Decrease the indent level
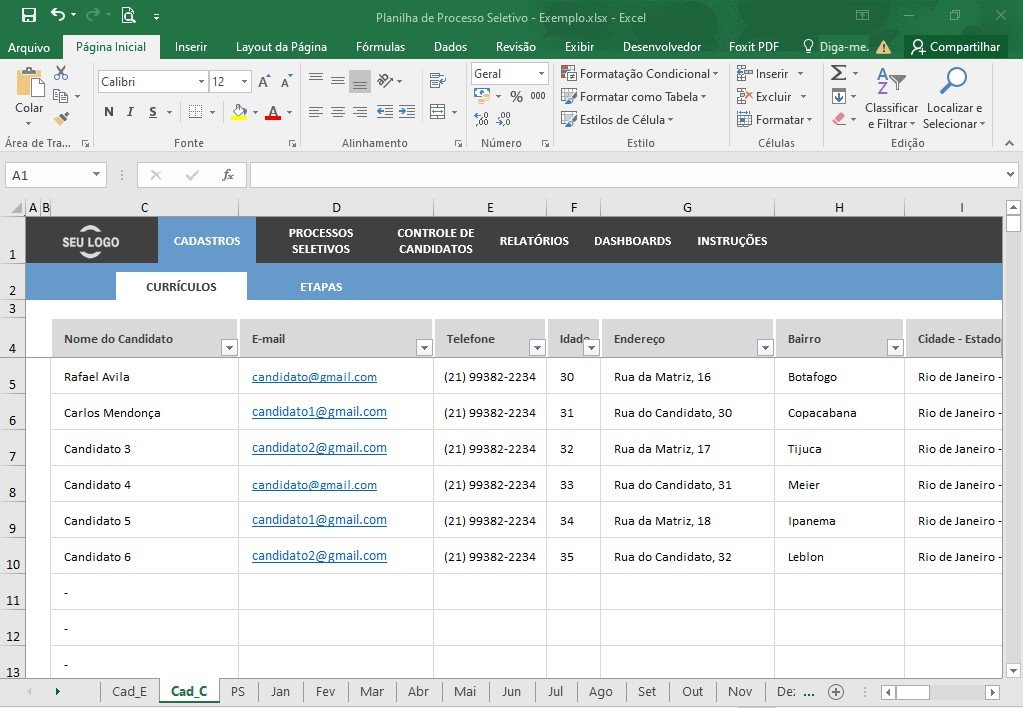The image size is (1023, 708). tap(384, 112)
